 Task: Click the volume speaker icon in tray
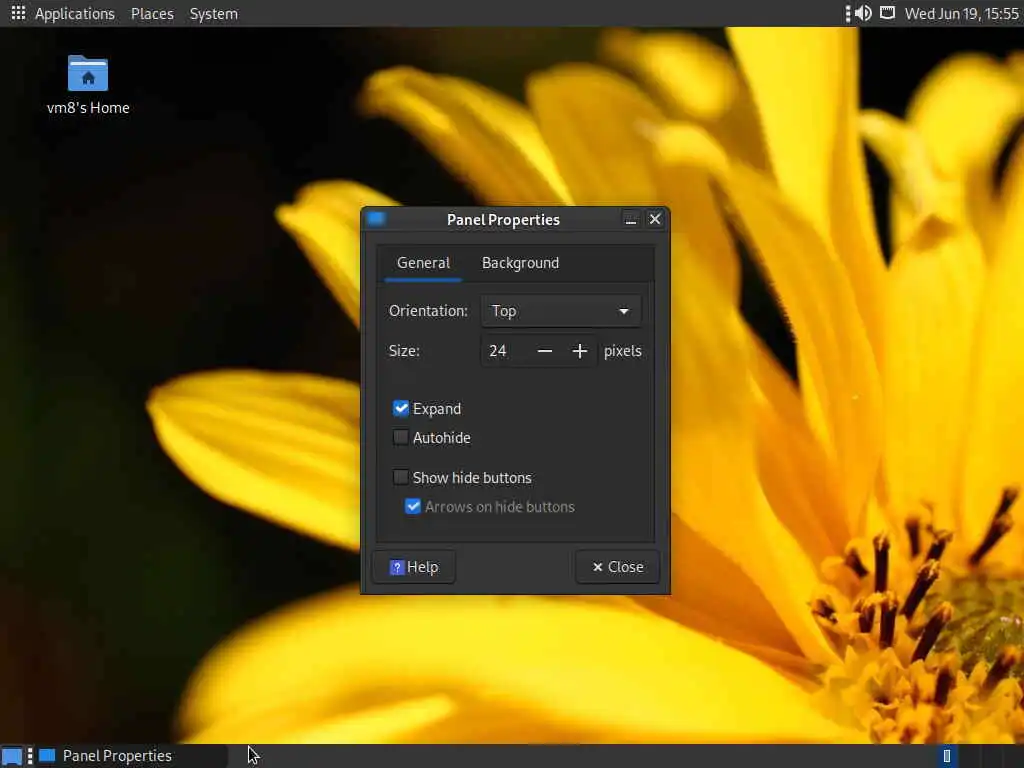(x=863, y=13)
